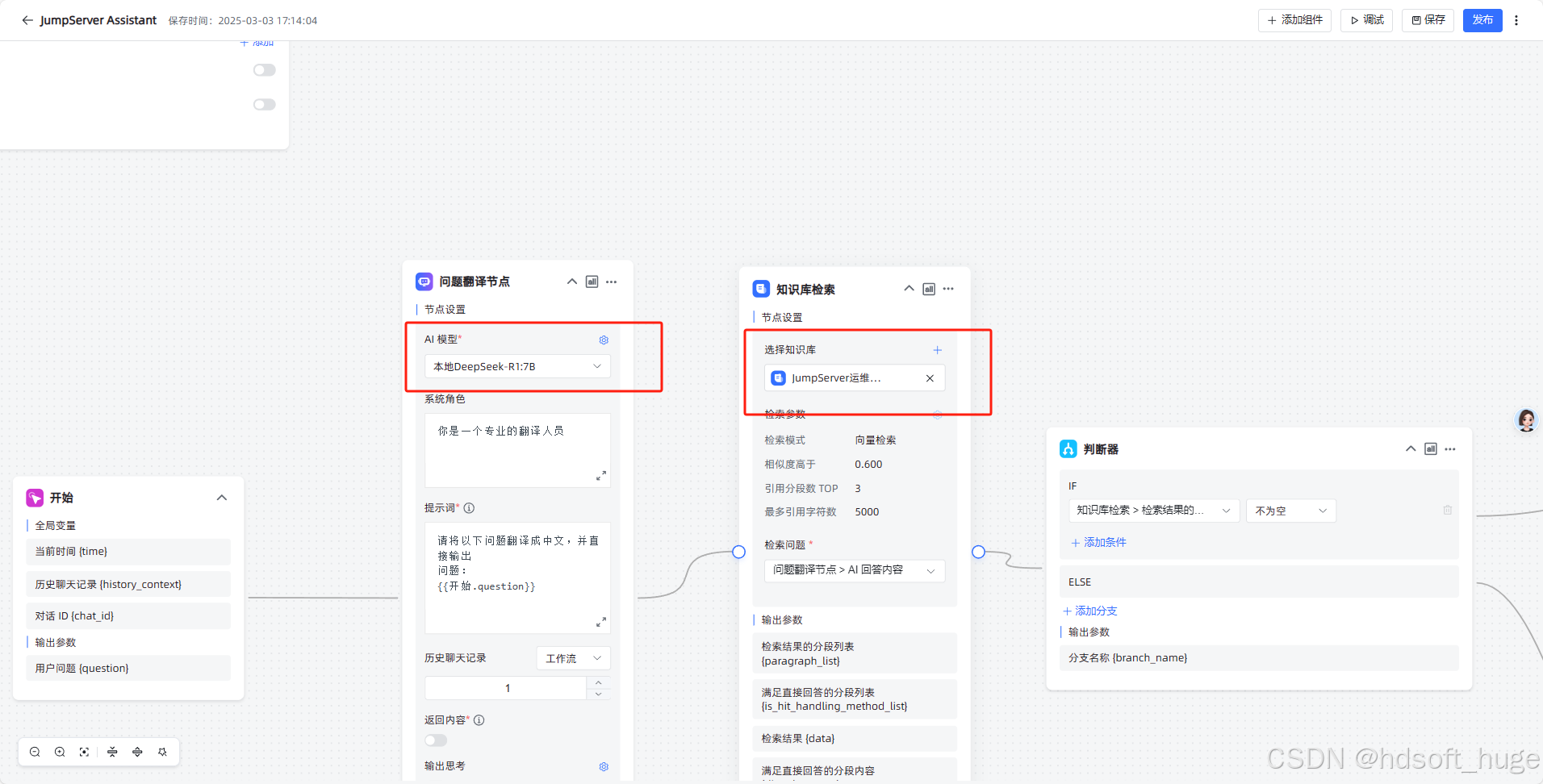This screenshot has width=1543, height=784.
Task: Click the 添加组件 button
Action: tap(1295, 20)
